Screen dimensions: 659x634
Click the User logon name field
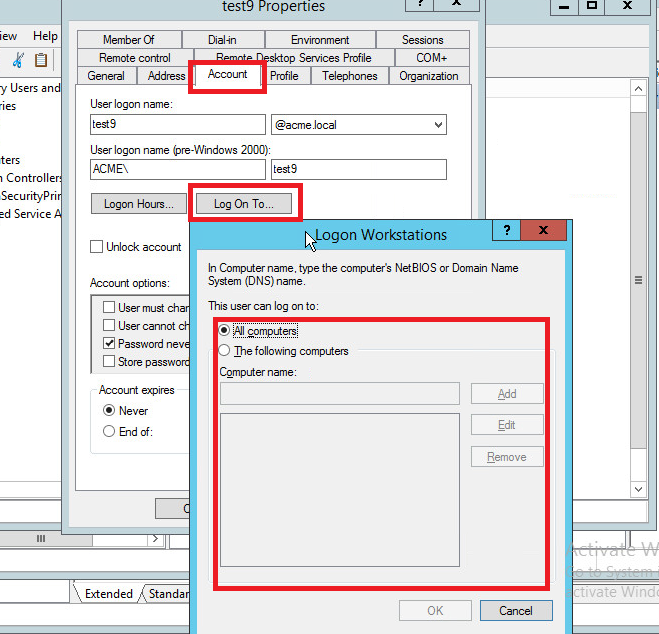[178, 124]
